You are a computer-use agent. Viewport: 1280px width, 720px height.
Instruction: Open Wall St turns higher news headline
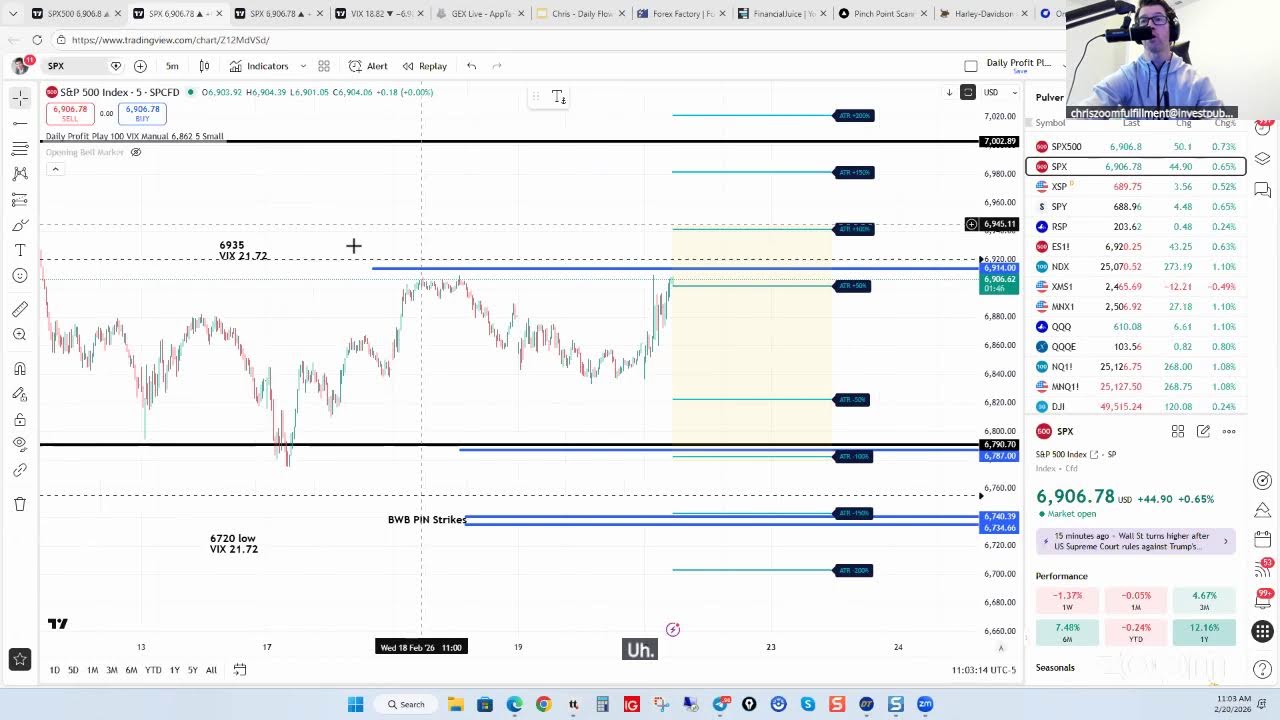(x=1135, y=541)
